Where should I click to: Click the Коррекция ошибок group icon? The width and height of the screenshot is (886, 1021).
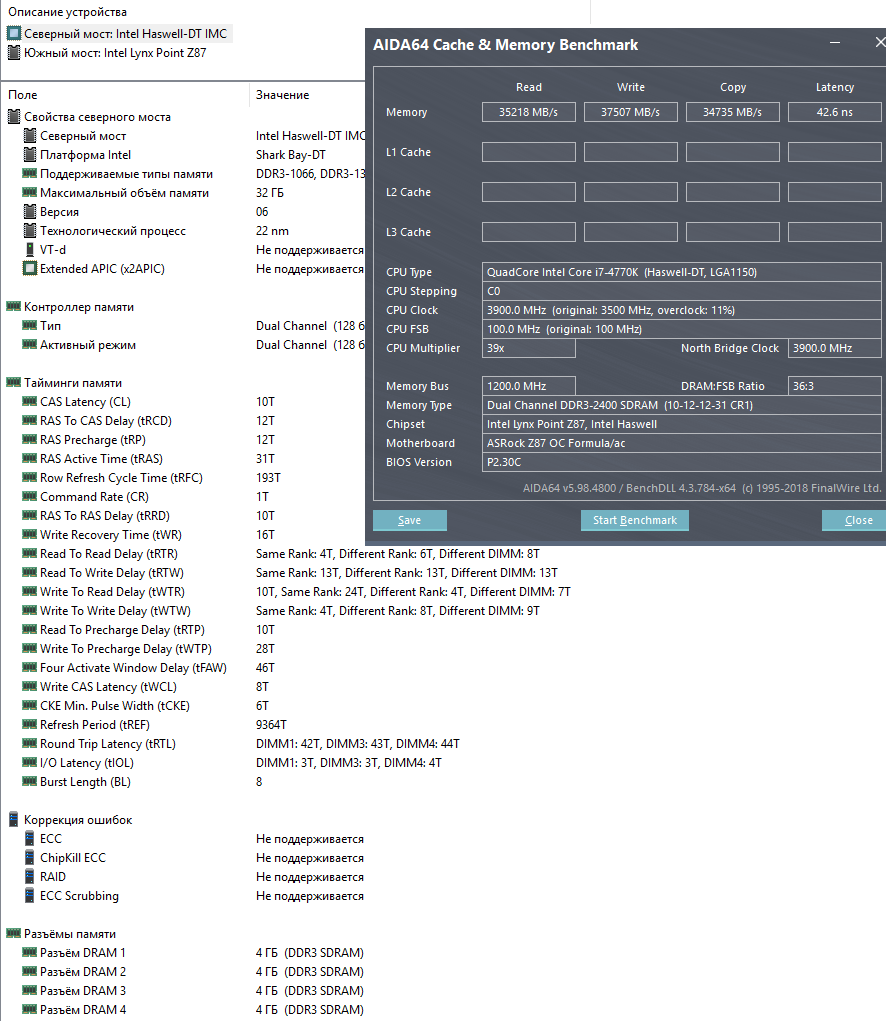point(14,820)
